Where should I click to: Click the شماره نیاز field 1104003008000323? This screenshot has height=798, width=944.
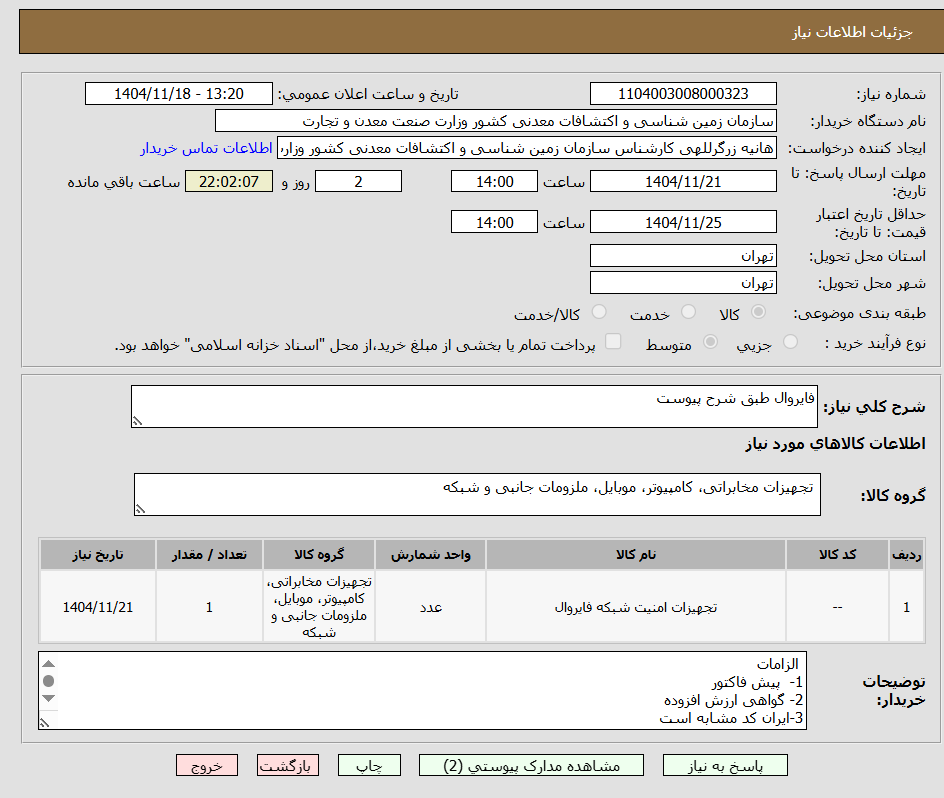(683, 94)
